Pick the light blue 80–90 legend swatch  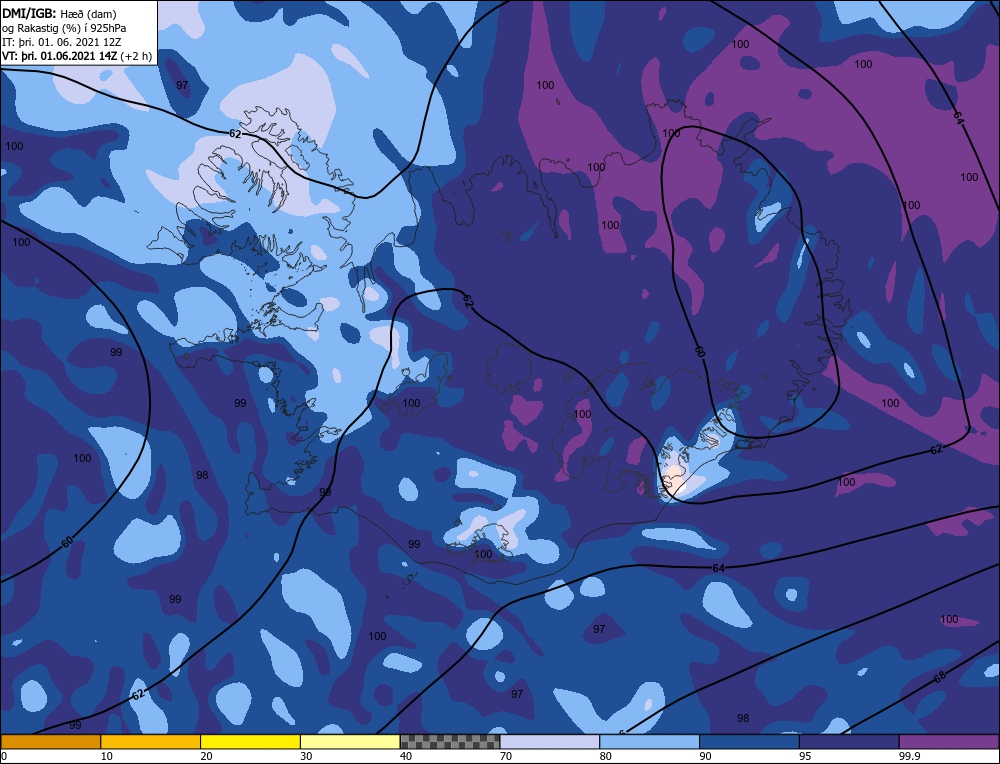(649, 742)
